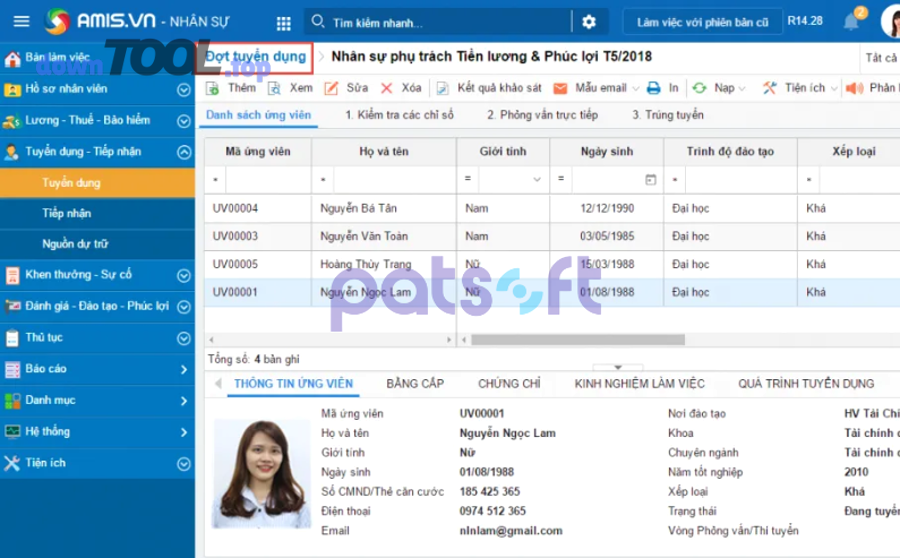The width and height of the screenshot is (900, 558).
Task: Click the In printer icon
Action: coord(653,88)
